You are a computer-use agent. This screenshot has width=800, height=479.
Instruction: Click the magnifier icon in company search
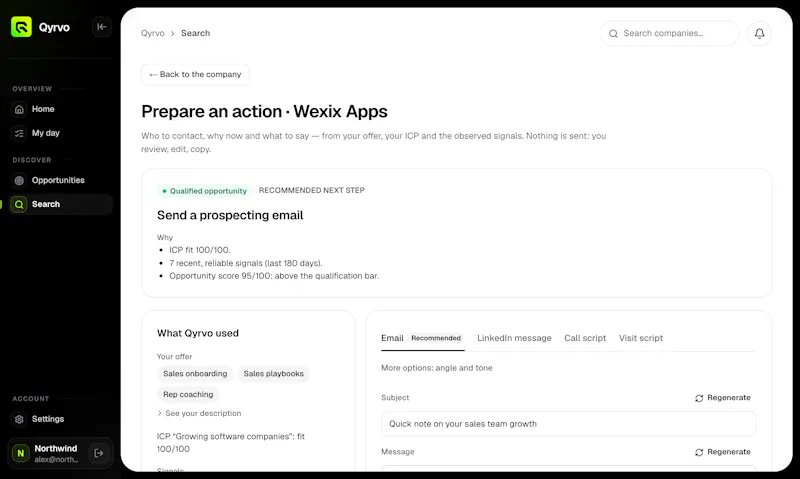(x=613, y=34)
